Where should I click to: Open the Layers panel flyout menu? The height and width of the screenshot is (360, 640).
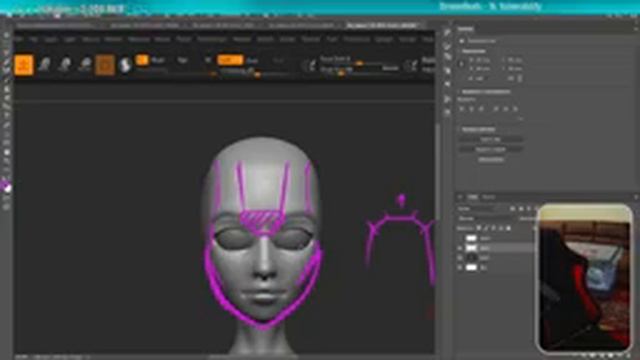tap(636, 197)
